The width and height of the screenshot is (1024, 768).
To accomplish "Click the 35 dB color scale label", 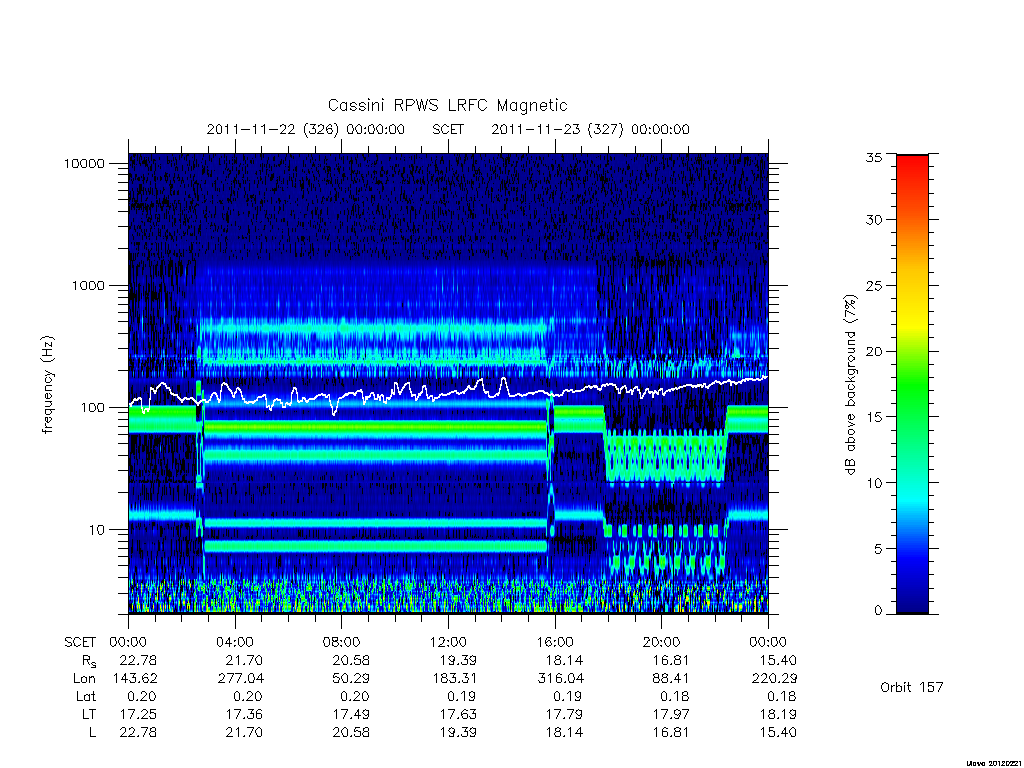I will coord(873,157).
